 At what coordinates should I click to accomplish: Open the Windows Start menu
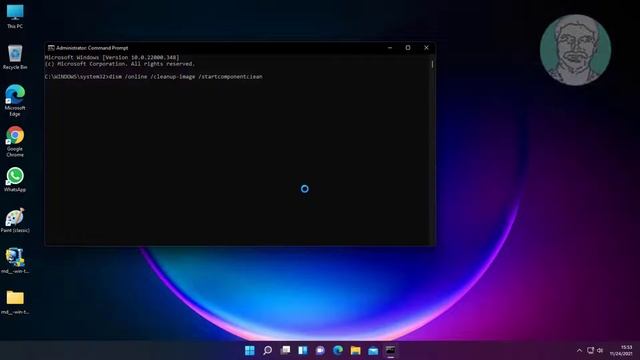250,350
